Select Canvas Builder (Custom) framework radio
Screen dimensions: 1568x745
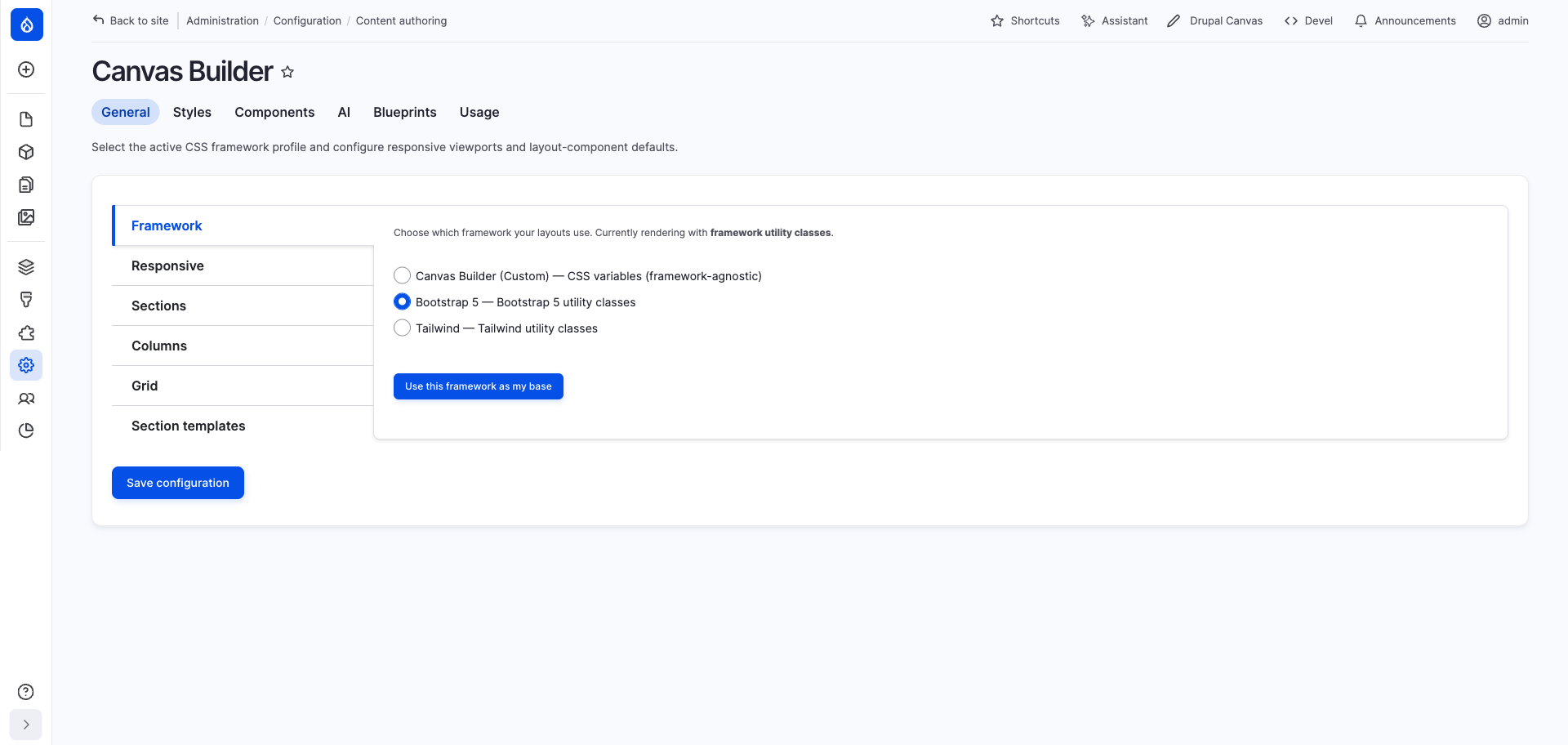click(402, 275)
